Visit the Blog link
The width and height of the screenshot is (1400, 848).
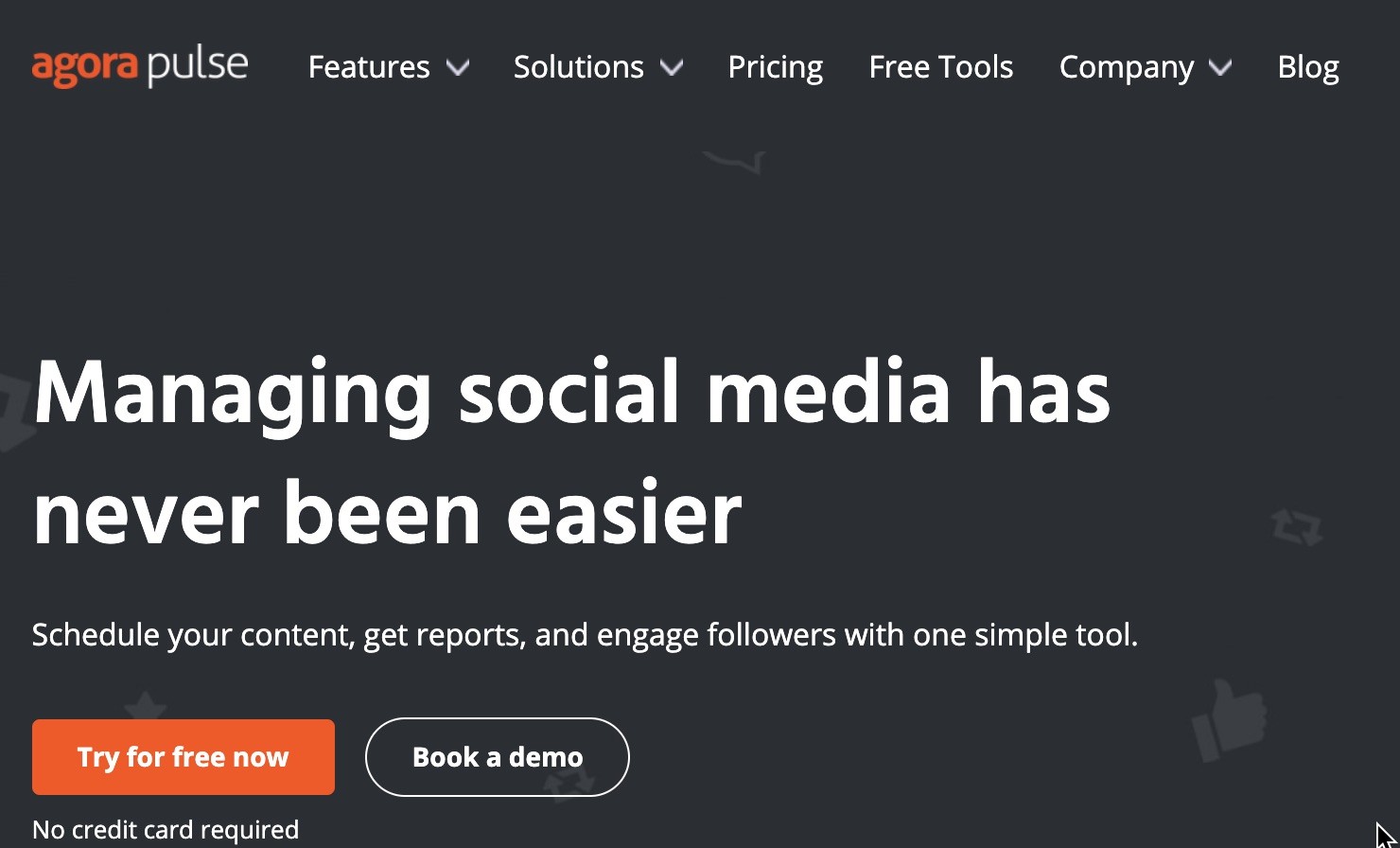point(1307,67)
